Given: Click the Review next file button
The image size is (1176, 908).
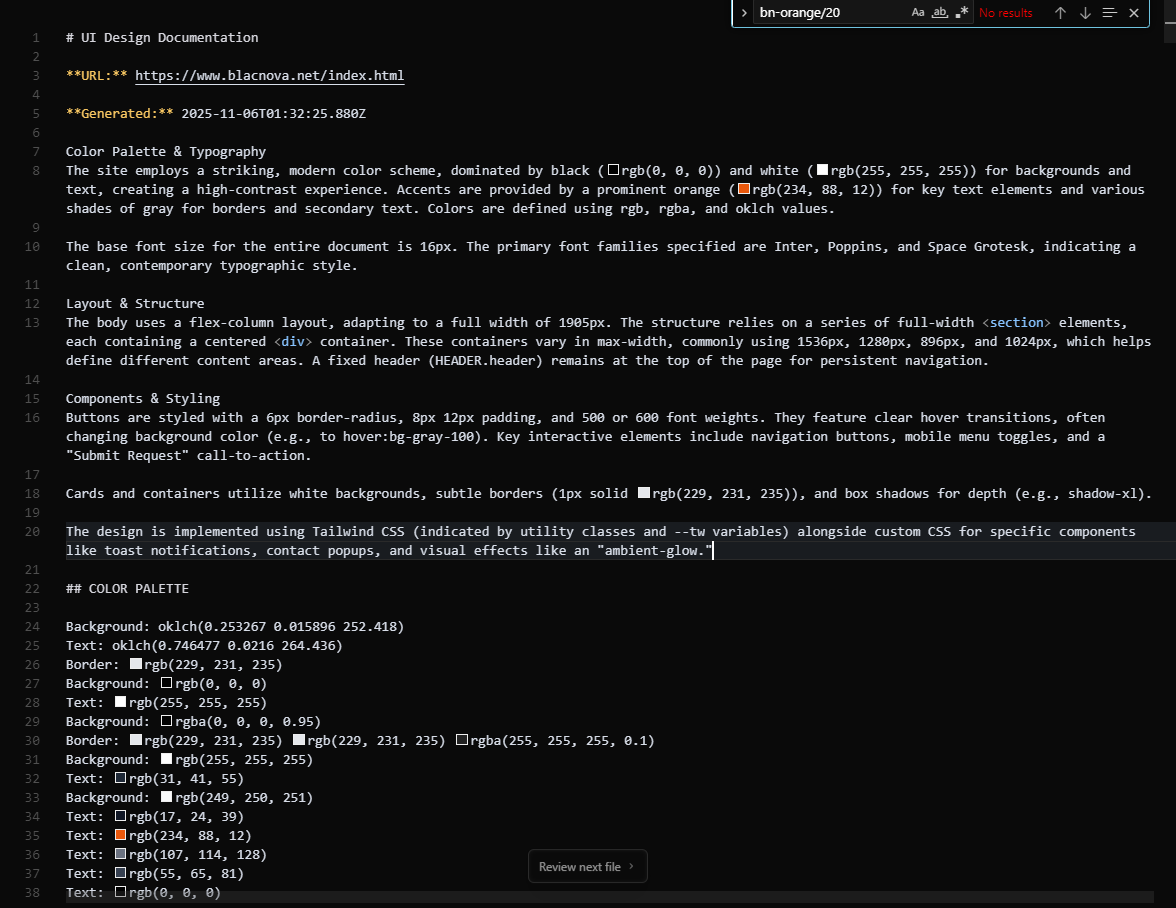Looking at the screenshot, I should pos(587,866).
